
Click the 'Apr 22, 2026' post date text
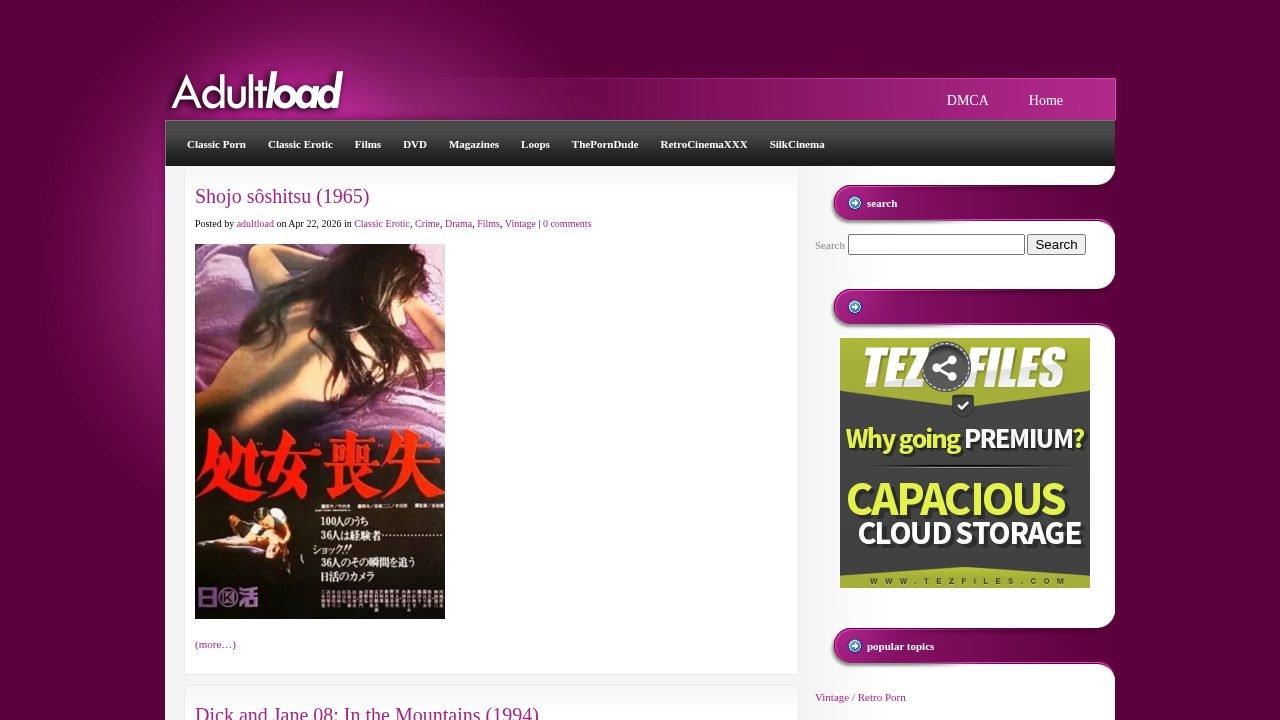point(315,224)
